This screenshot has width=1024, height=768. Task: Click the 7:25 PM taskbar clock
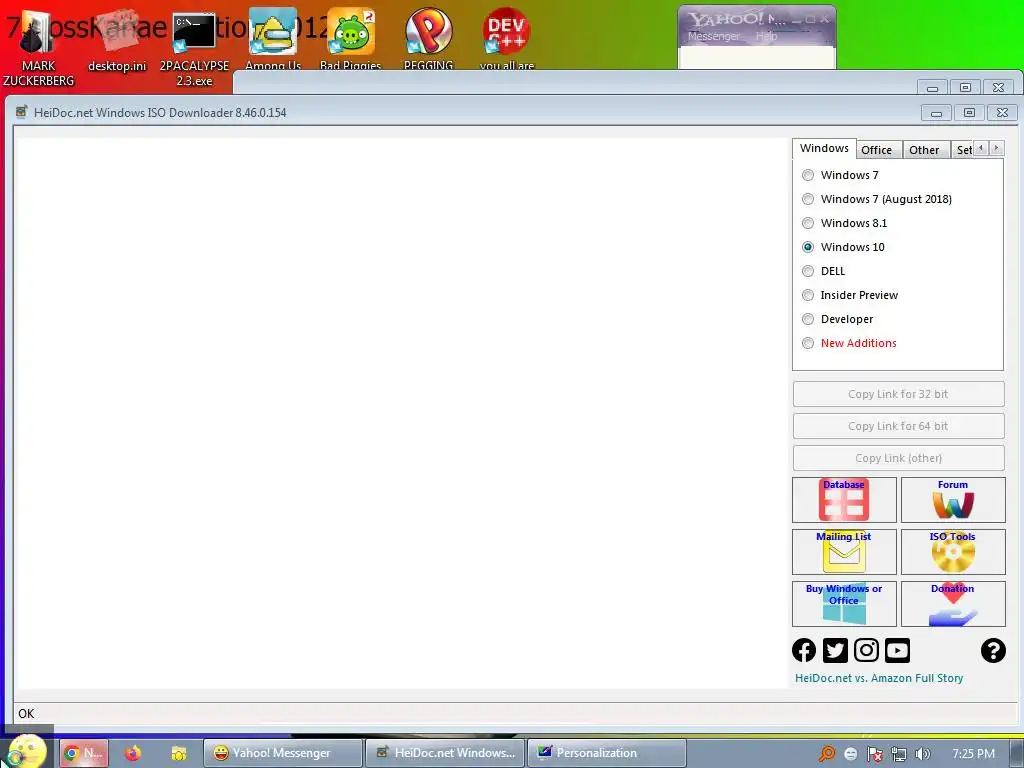click(x=973, y=754)
